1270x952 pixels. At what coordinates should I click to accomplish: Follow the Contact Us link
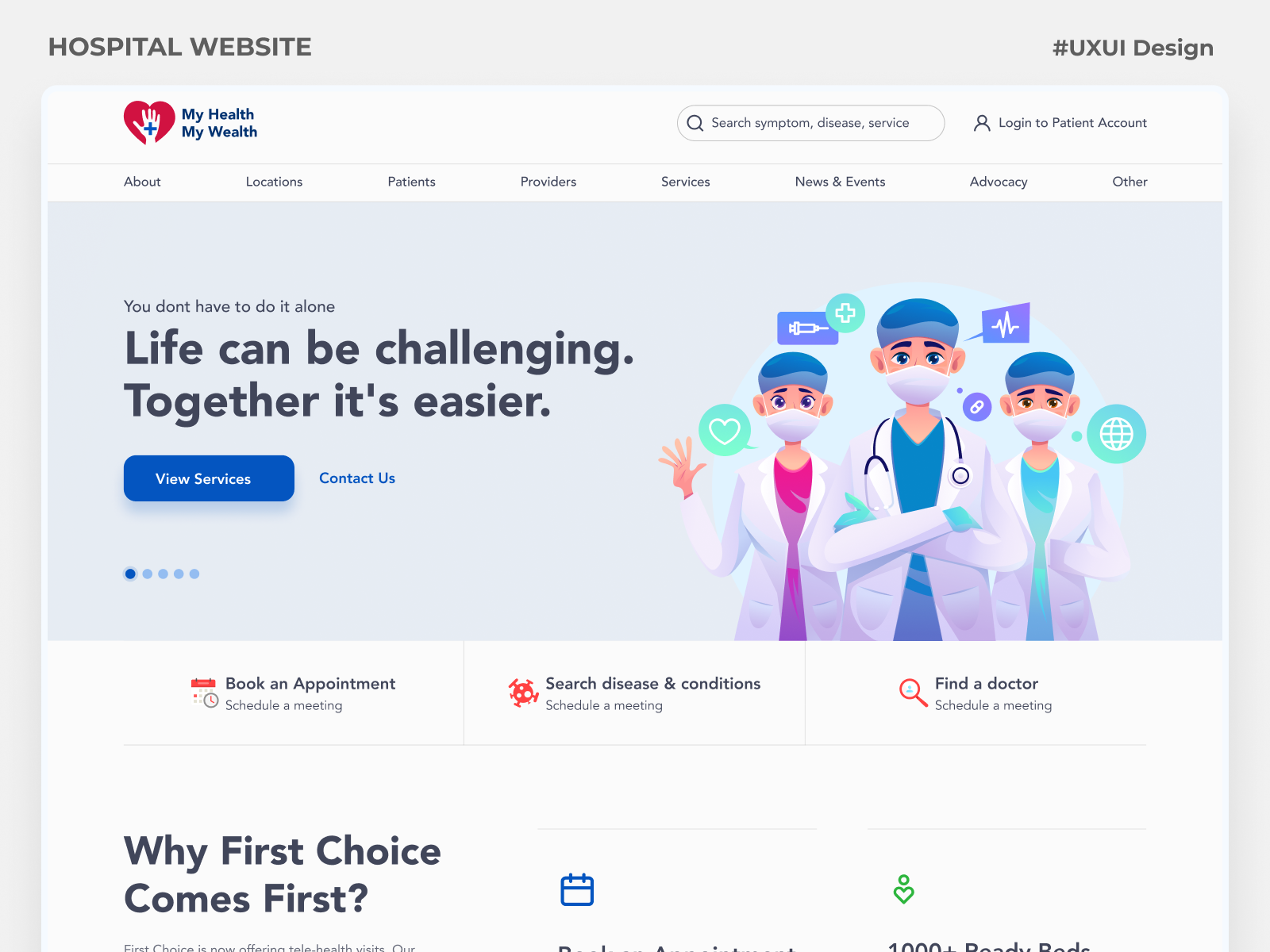coord(357,478)
